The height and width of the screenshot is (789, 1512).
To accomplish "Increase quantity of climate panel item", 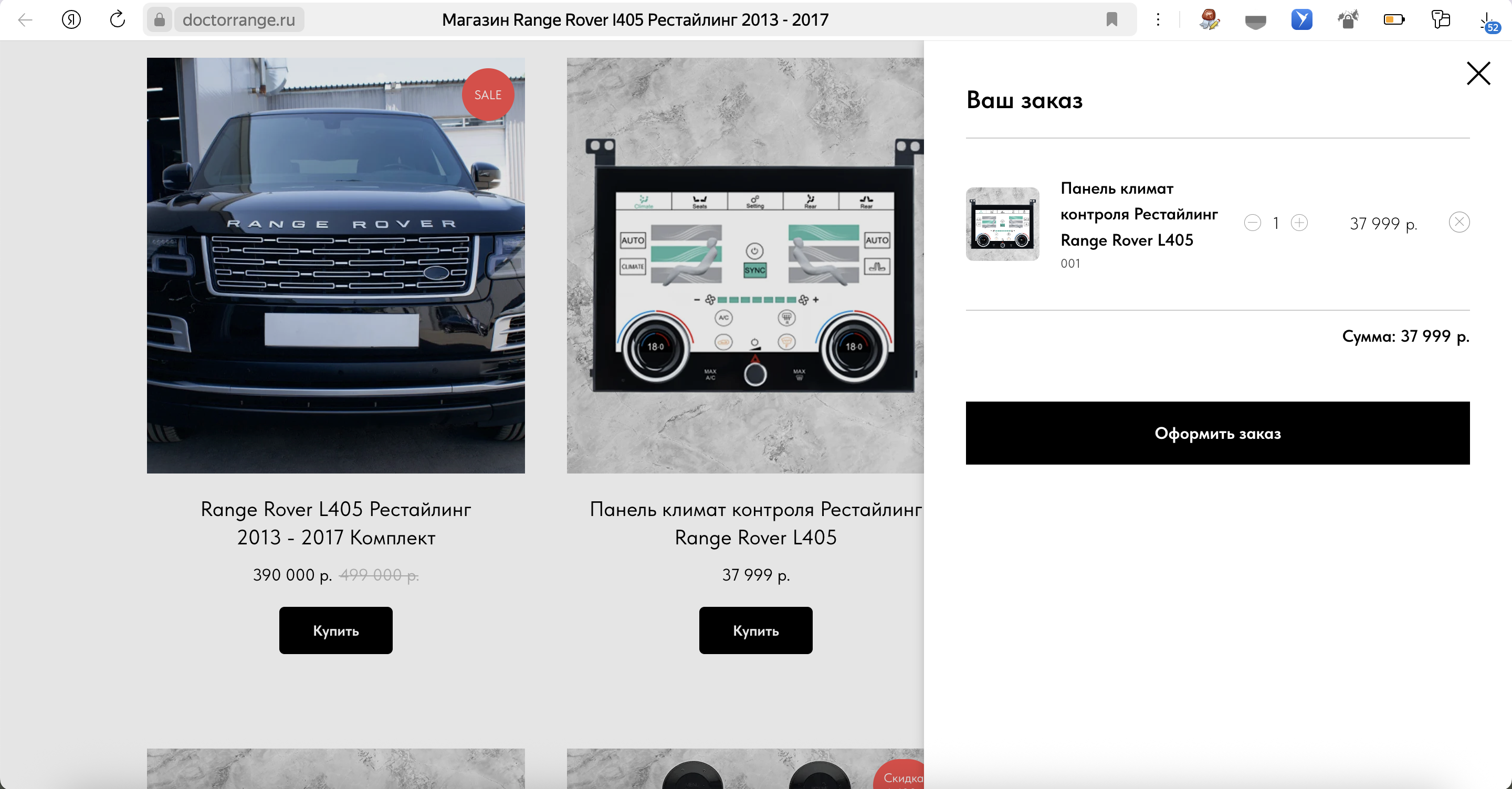I will [x=1299, y=223].
